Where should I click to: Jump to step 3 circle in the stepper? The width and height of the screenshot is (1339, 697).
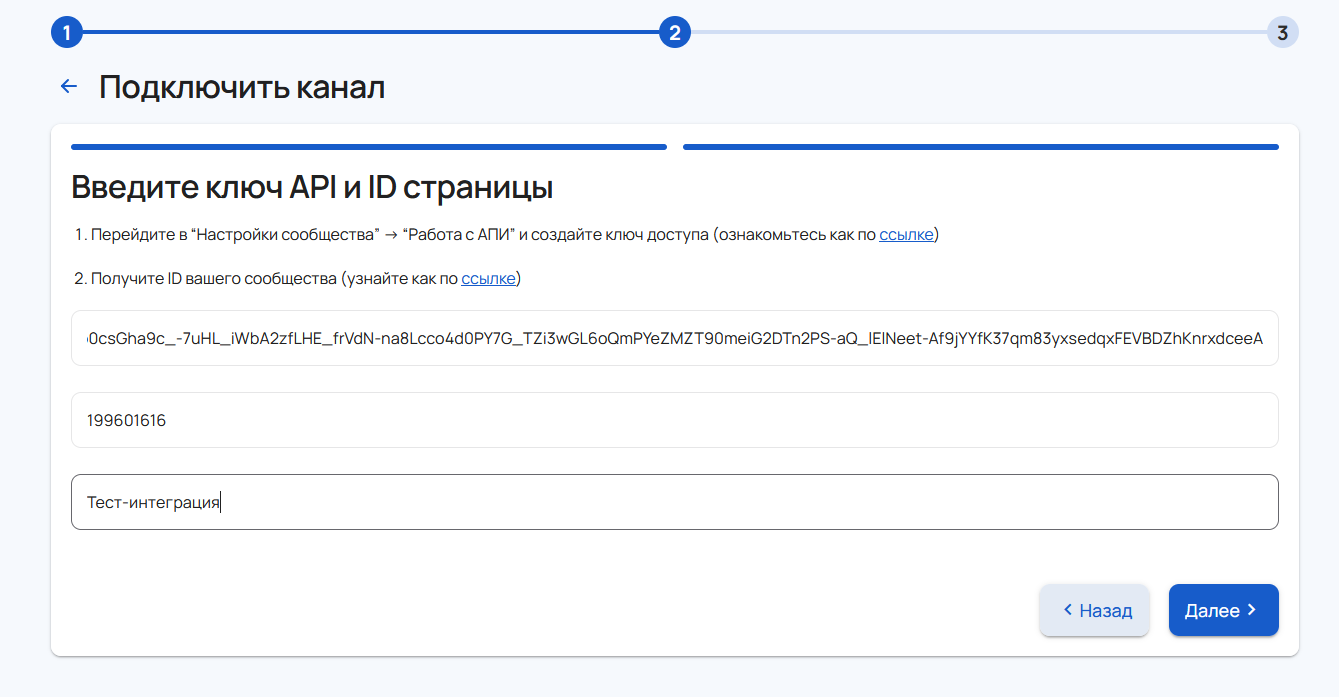(1282, 33)
